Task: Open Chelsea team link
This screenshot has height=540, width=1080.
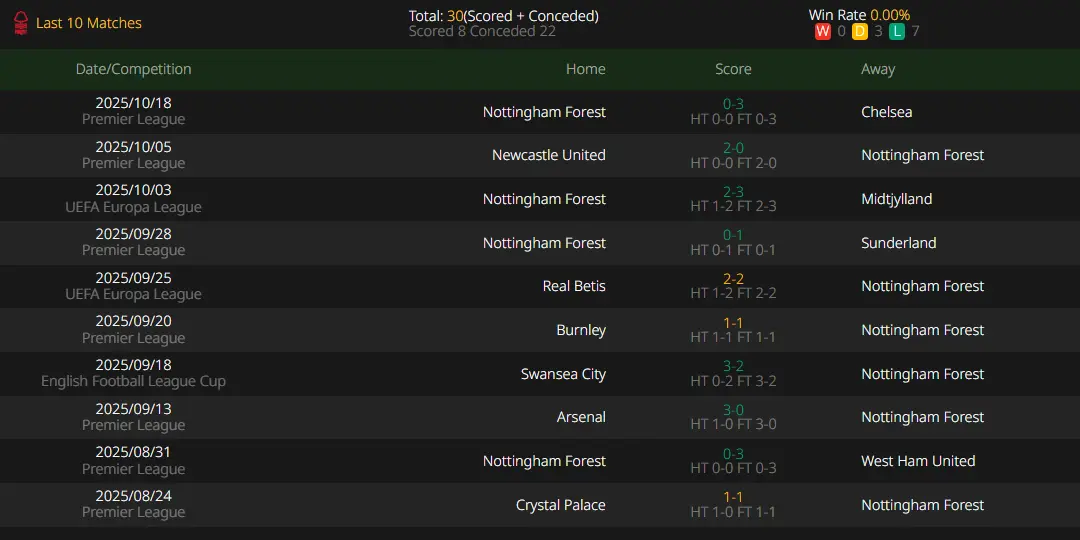Action: (x=886, y=112)
